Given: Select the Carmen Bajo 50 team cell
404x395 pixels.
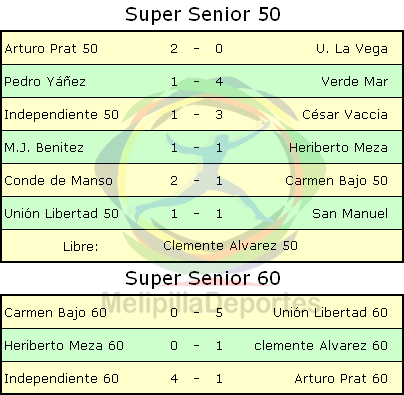Looking at the screenshot, I should coord(336,181).
